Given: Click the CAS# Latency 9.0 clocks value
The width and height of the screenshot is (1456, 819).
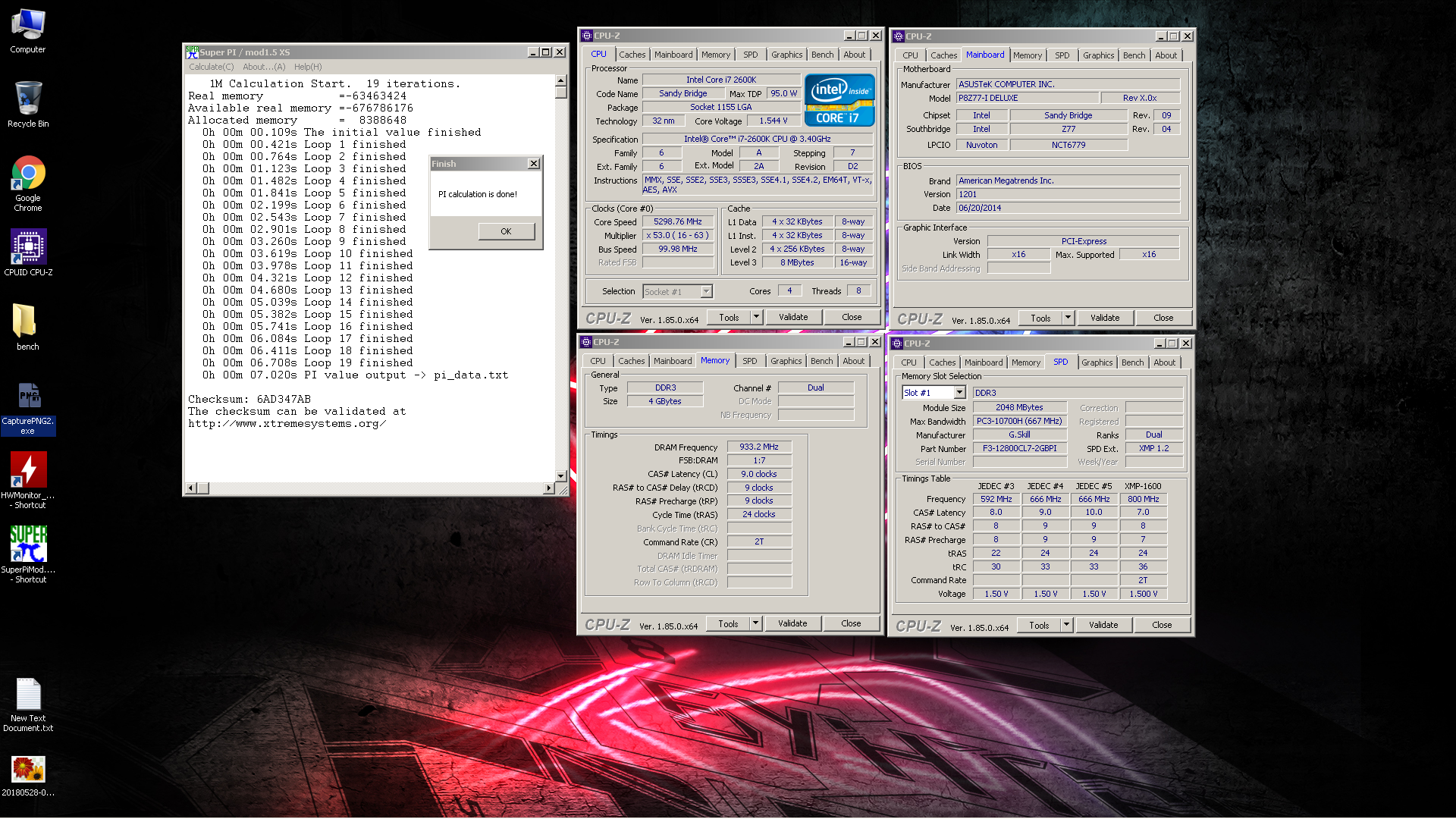Looking at the screenshot, I should (759, 474).
